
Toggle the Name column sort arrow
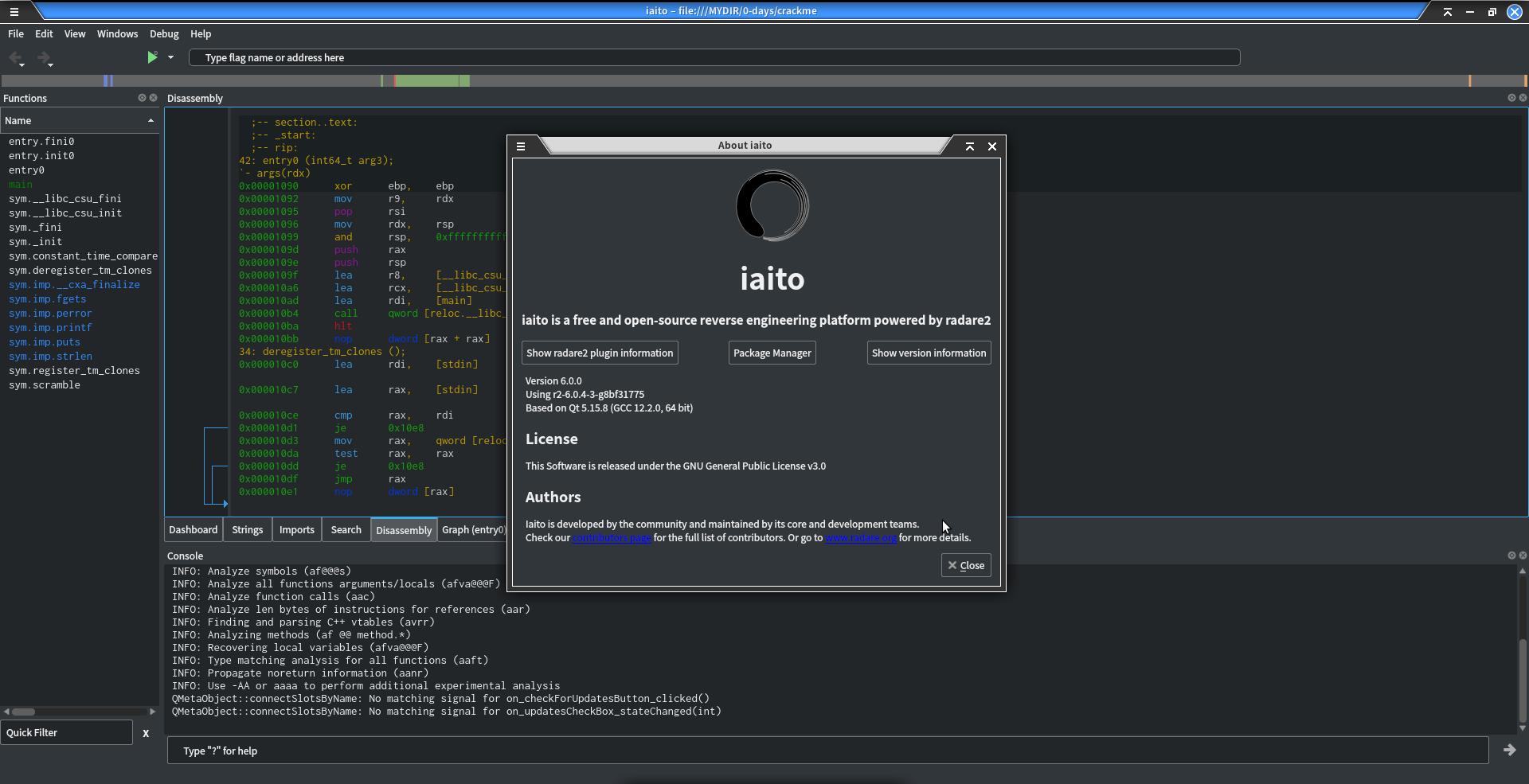pos(151,121)
